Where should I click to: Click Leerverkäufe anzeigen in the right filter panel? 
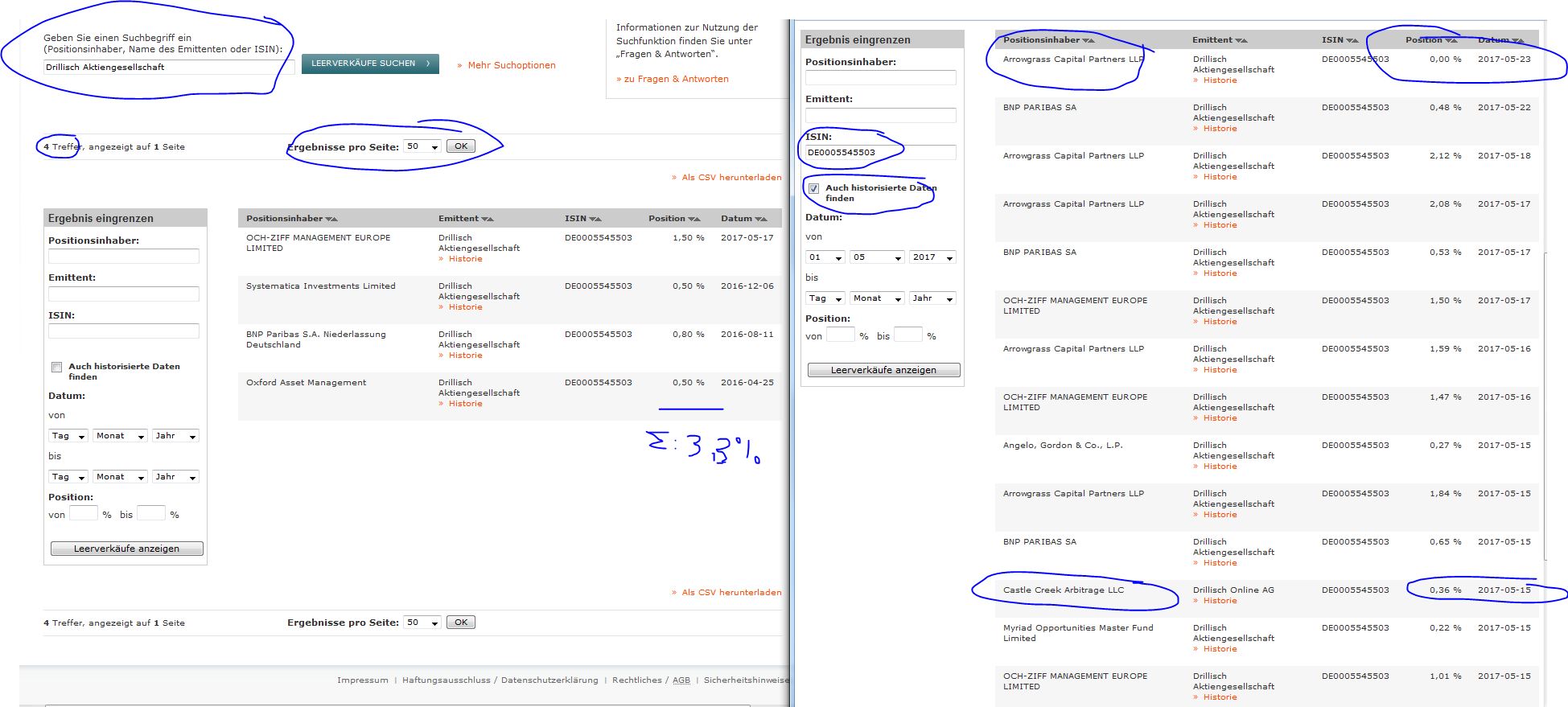[883, 370]
